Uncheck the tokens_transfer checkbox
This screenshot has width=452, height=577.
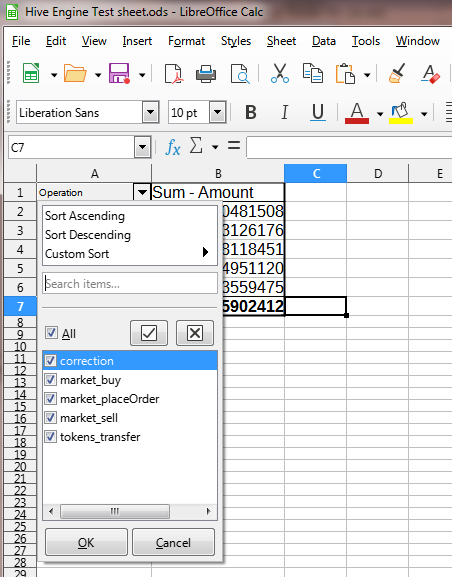51,437
